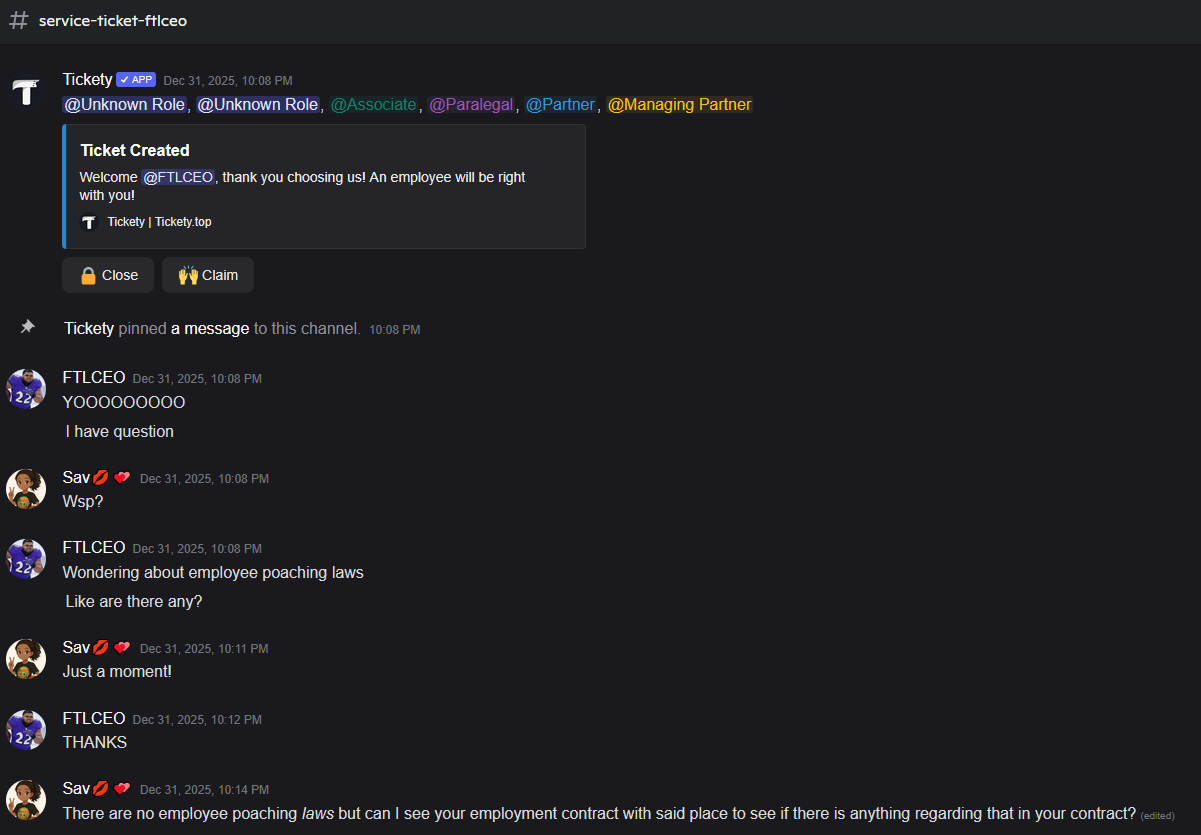Viewport: 1201px width, 835px height.
Task: Click the channel hashtag icon in header
Action: point(18,21)
